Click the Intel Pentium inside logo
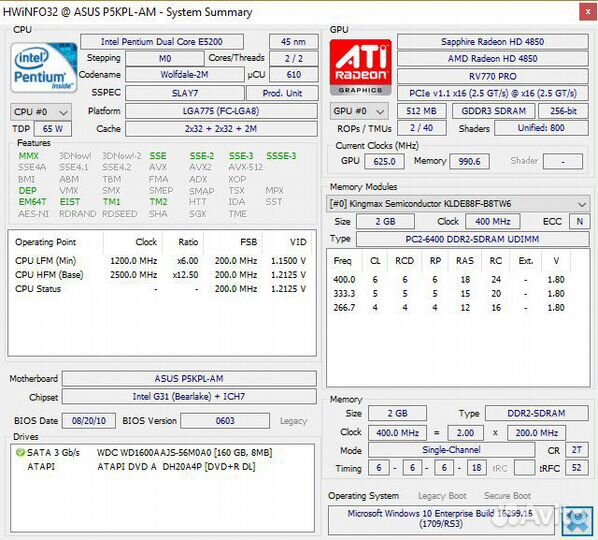Image resolution: width=598 pixels, height=540 pixels. click(43, 68)
